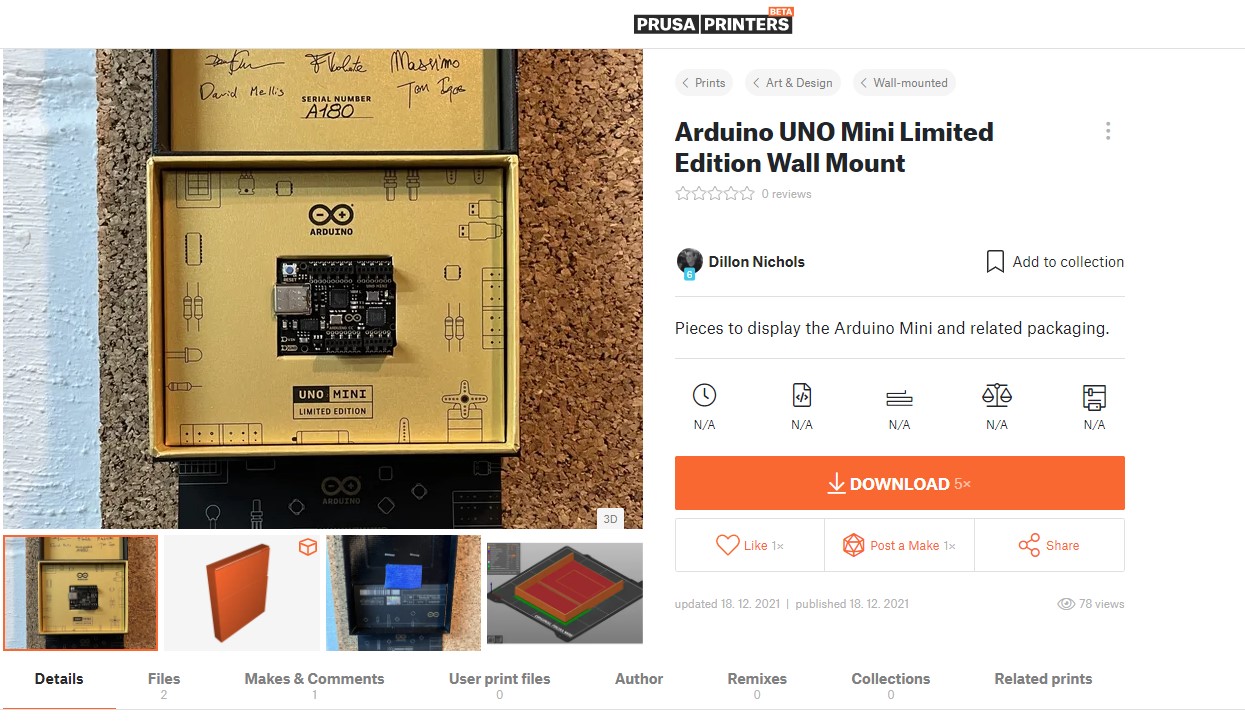
Task: Click the orange Download button
Action: coord(900,483)
